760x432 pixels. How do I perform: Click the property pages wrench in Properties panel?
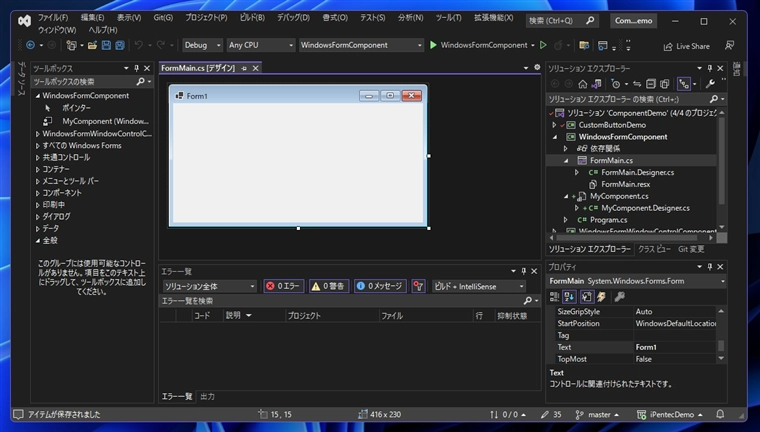click(619, 297)
